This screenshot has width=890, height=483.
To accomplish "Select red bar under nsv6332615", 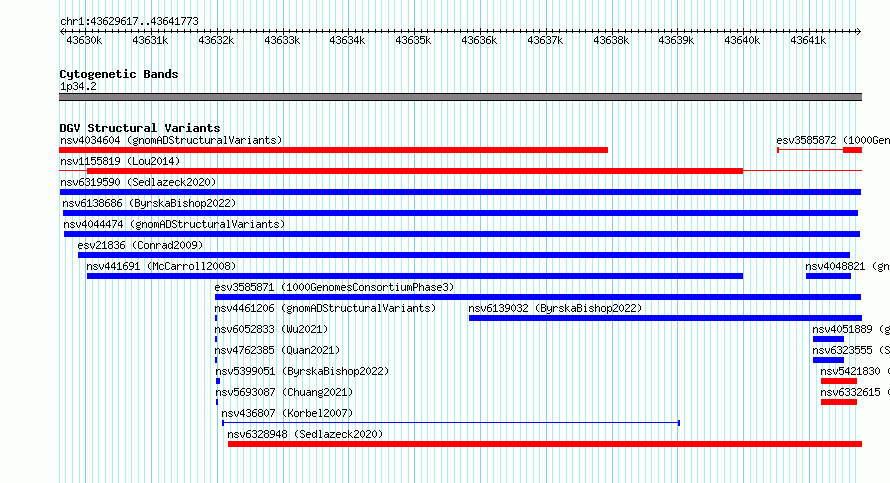I will pyautogui.click(x=839, y=402).
